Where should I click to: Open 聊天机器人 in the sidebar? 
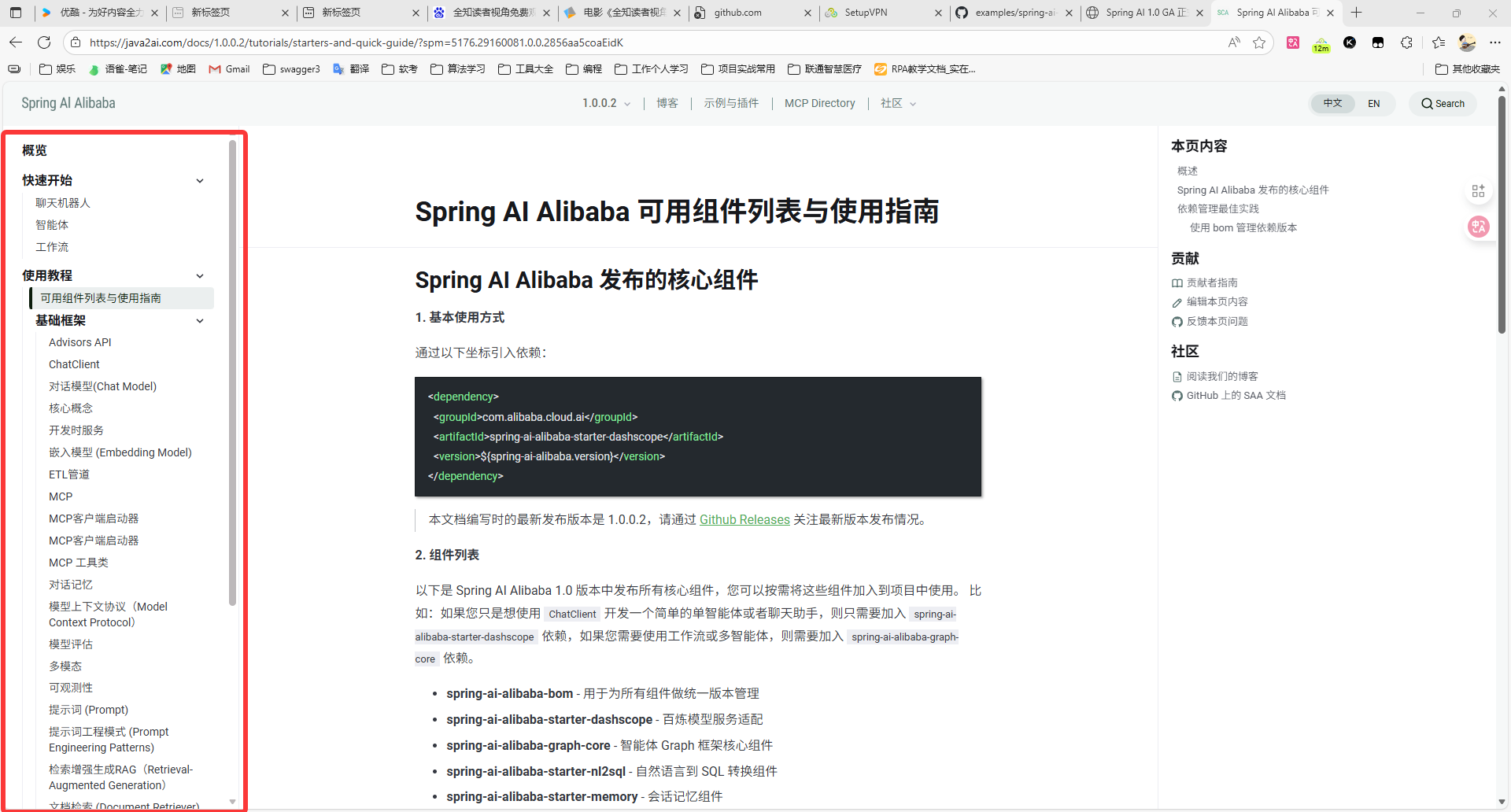[63, 203]
